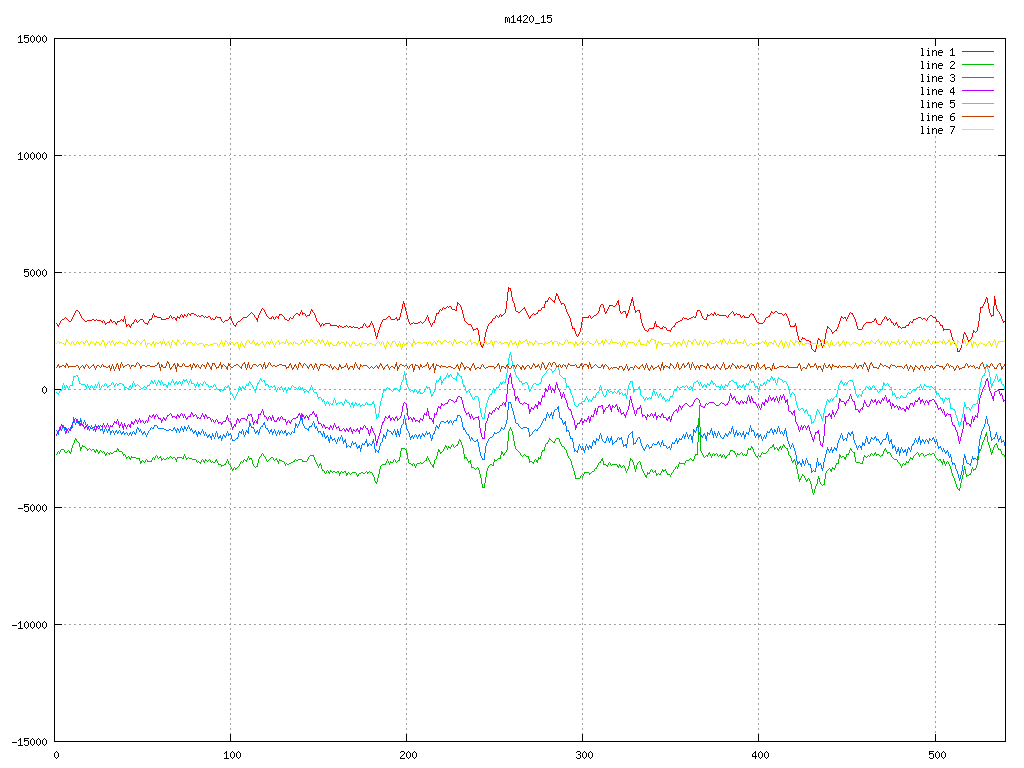
Task: Click the 5000 y-axis label
Action: pos(35,273)
